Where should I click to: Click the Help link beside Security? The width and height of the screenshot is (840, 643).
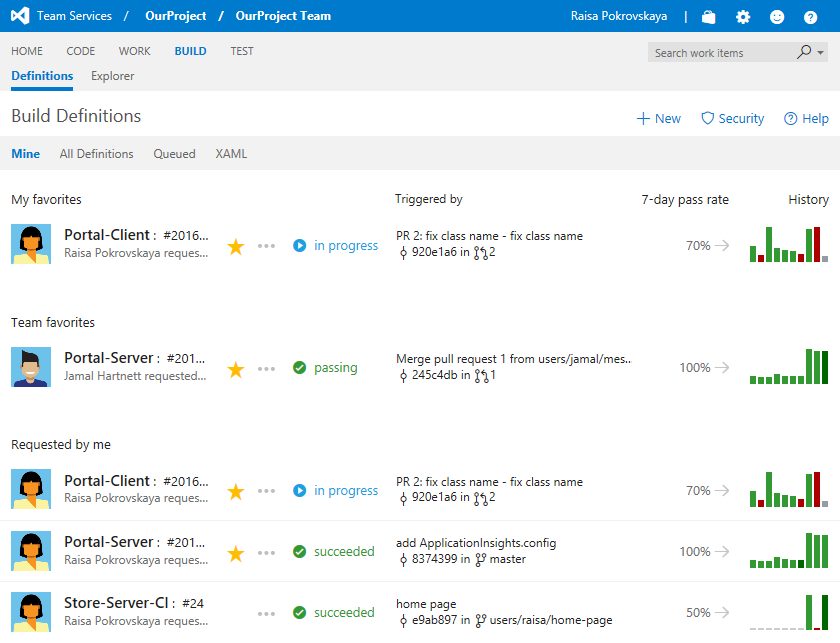[x=806, y=118]
